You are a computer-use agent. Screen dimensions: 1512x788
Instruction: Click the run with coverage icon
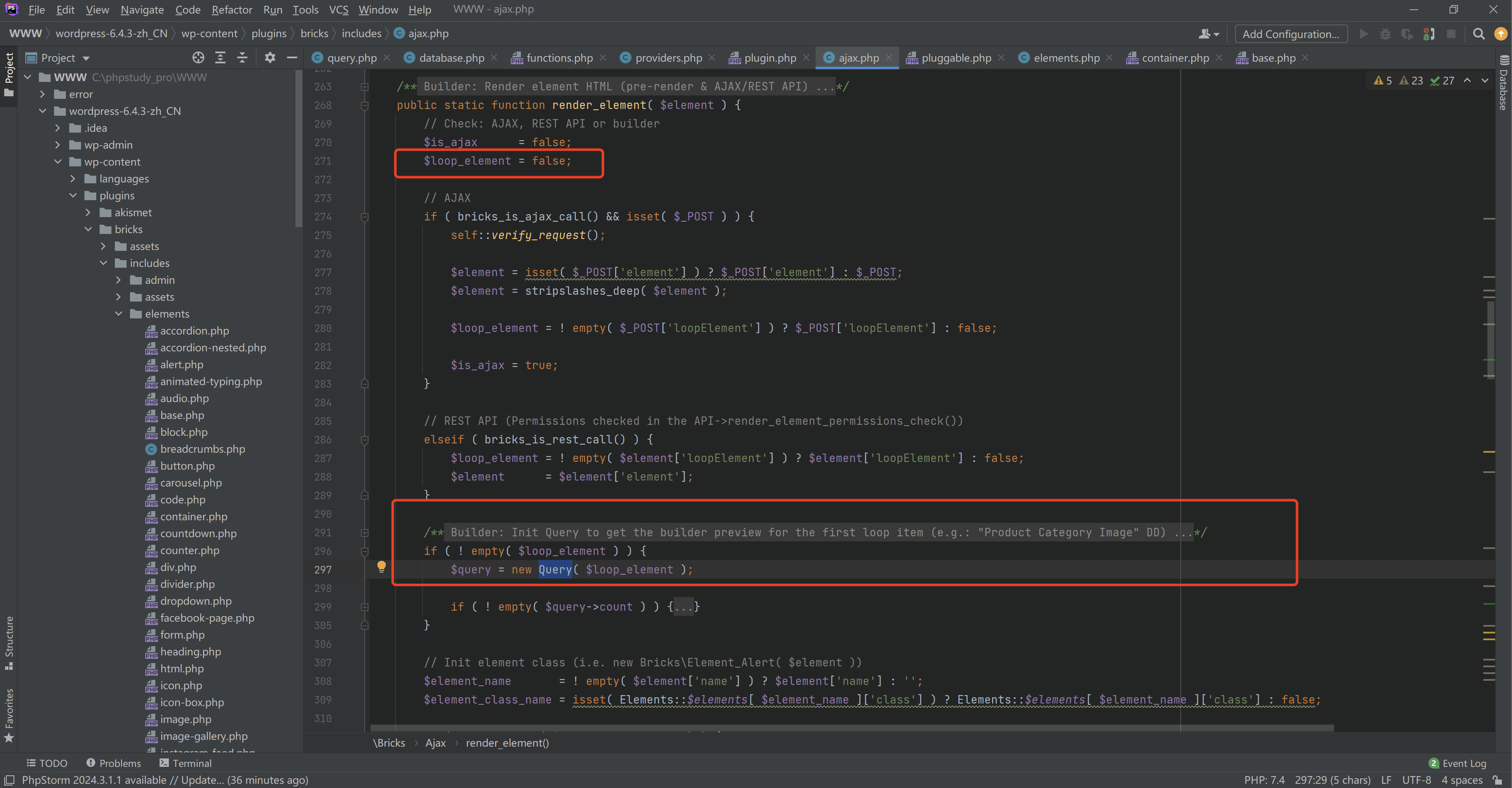pos(1407,34)
